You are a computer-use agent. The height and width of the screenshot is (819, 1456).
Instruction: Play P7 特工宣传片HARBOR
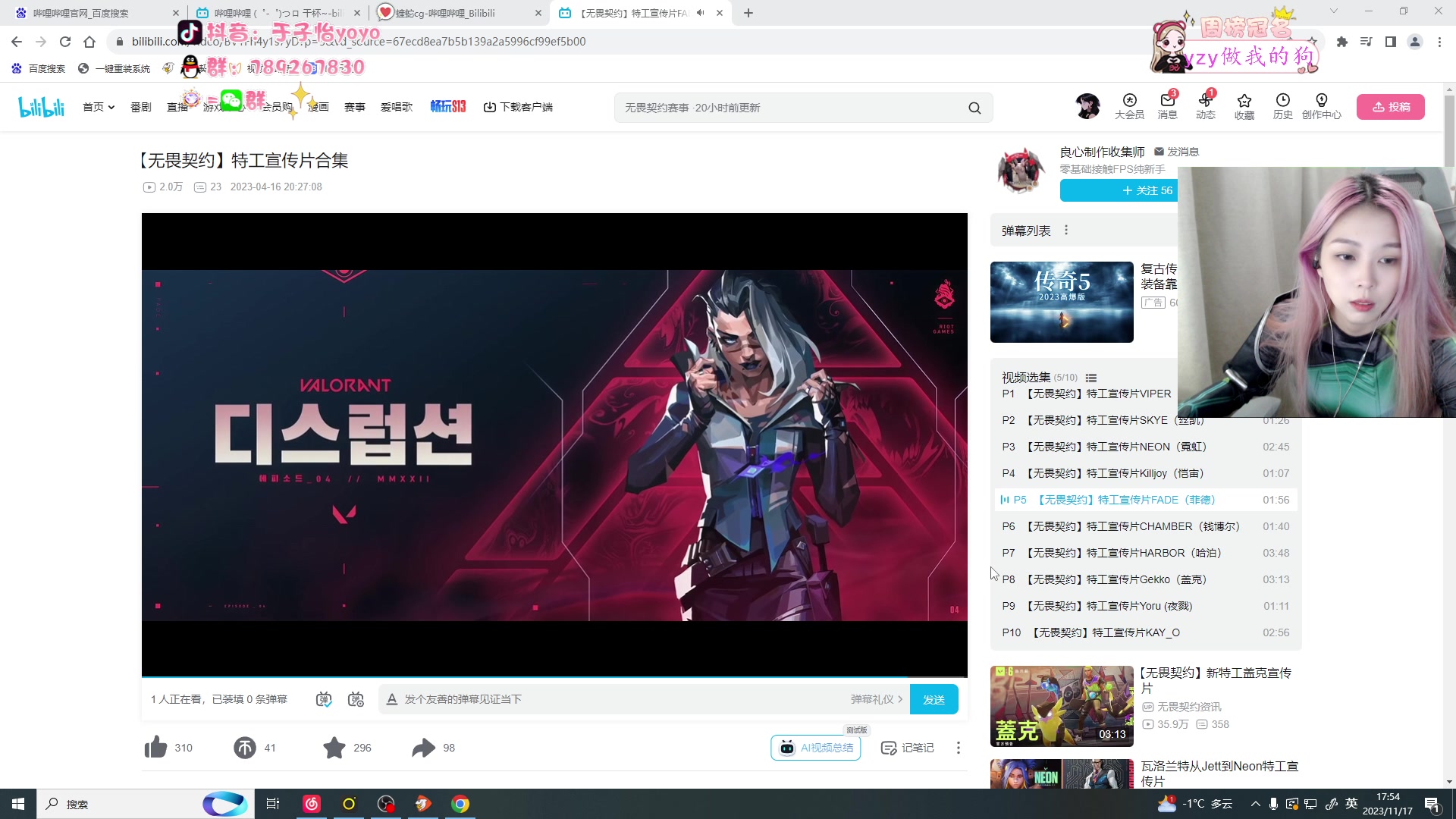click(1146, 553)
